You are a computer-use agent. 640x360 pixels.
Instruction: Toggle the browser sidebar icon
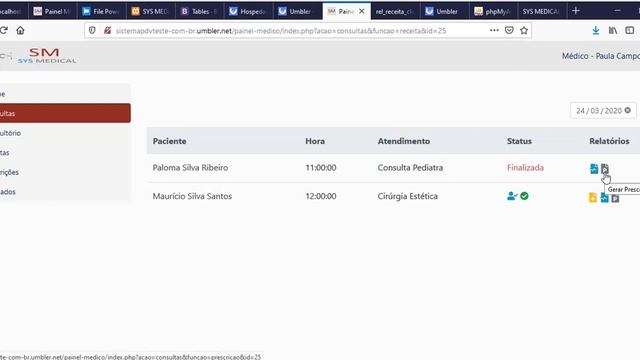click(x=630, y=30)
